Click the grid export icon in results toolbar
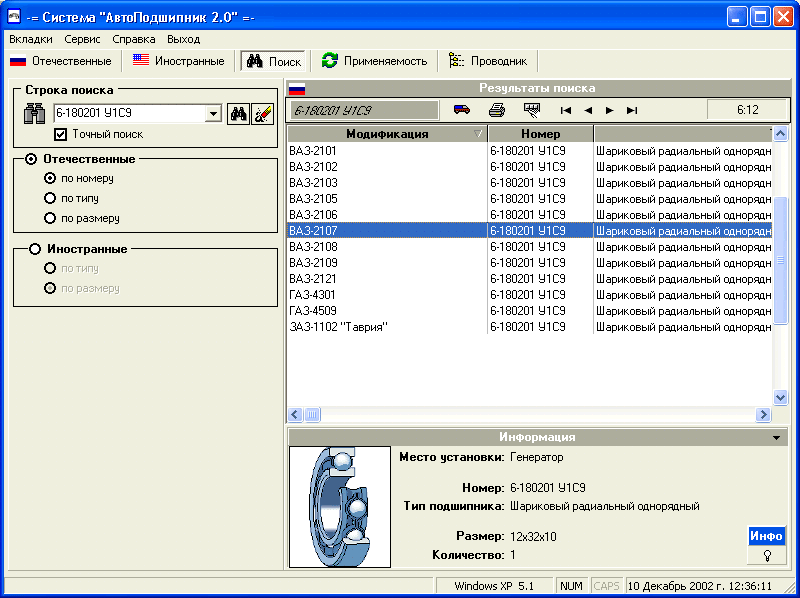Viewport: 800px width, 598px height. point(532,110)
